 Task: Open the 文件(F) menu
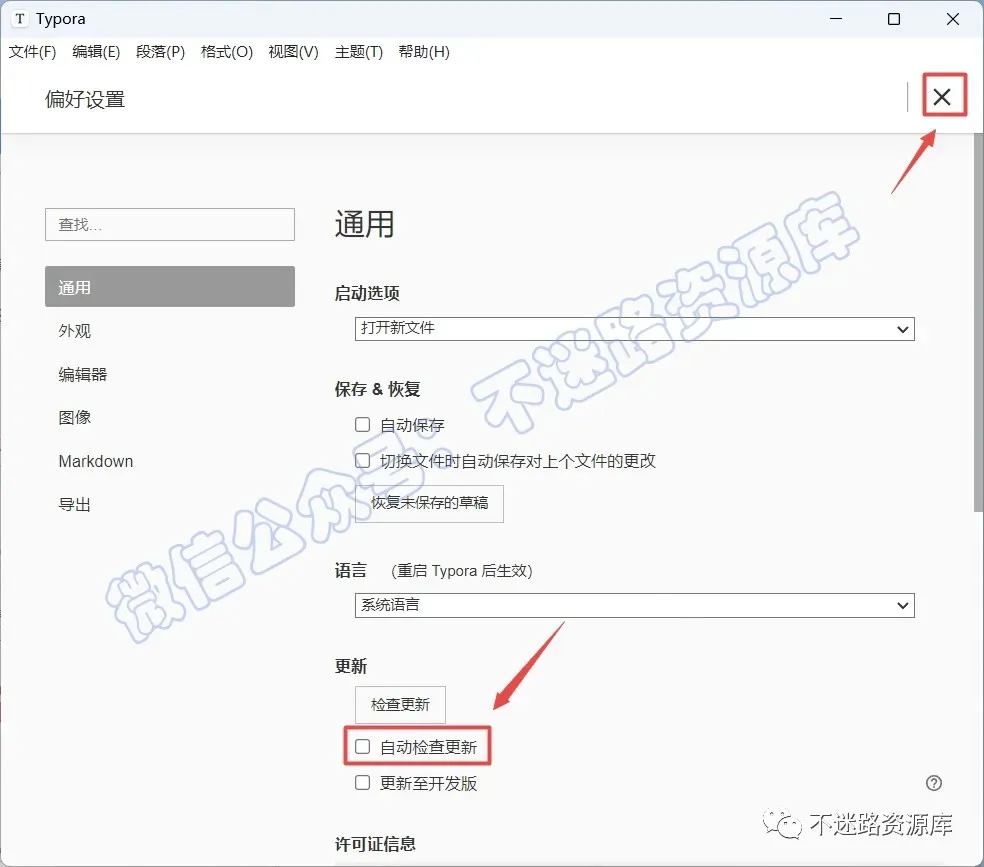[x=32, y=52]
